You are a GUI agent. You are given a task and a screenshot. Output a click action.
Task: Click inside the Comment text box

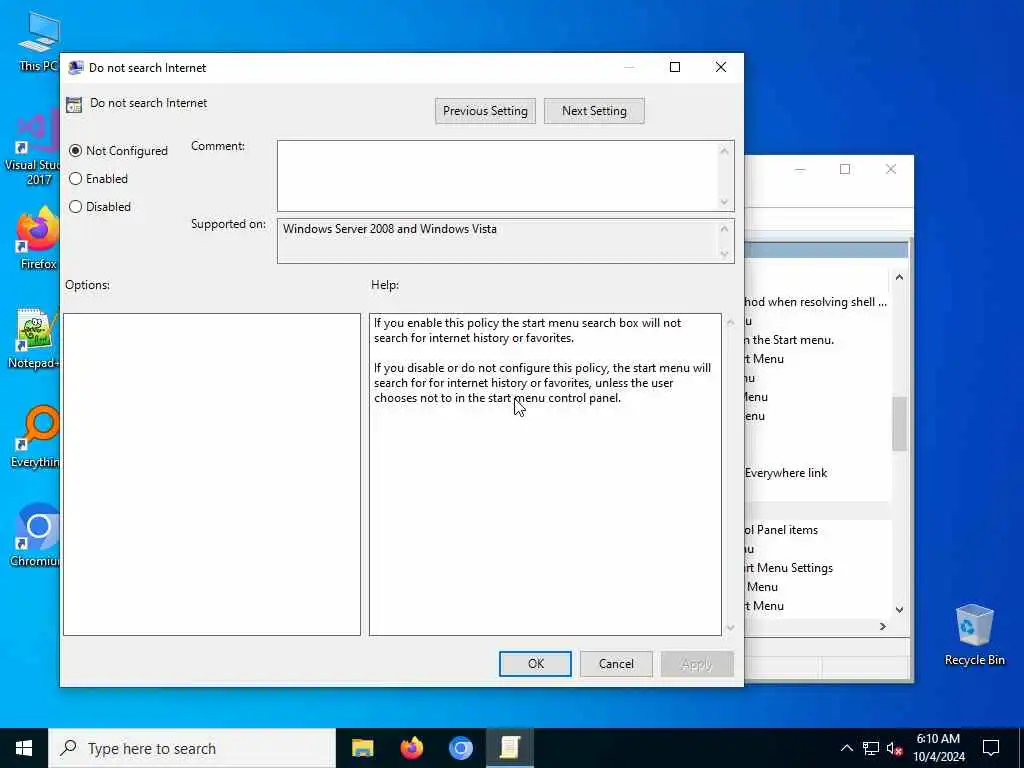498,176
